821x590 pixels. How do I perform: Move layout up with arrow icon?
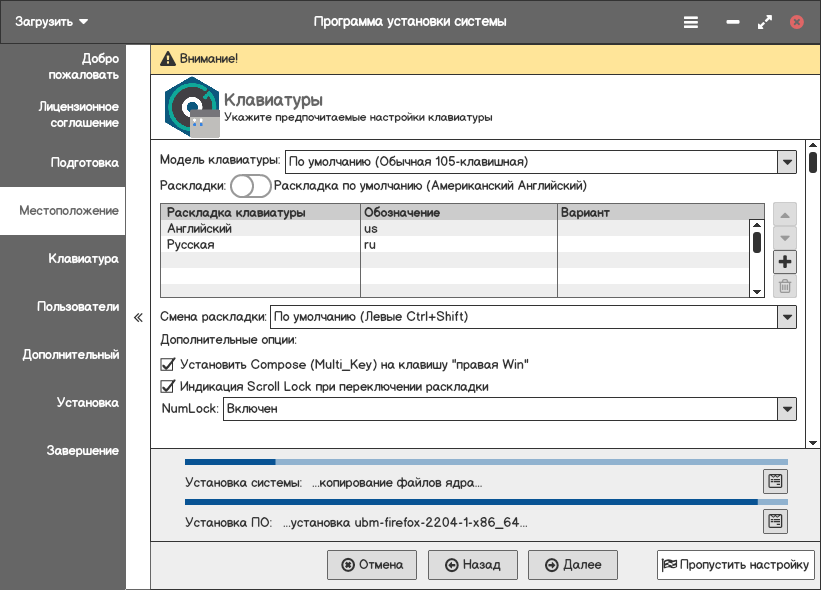(x=785, y=215)
